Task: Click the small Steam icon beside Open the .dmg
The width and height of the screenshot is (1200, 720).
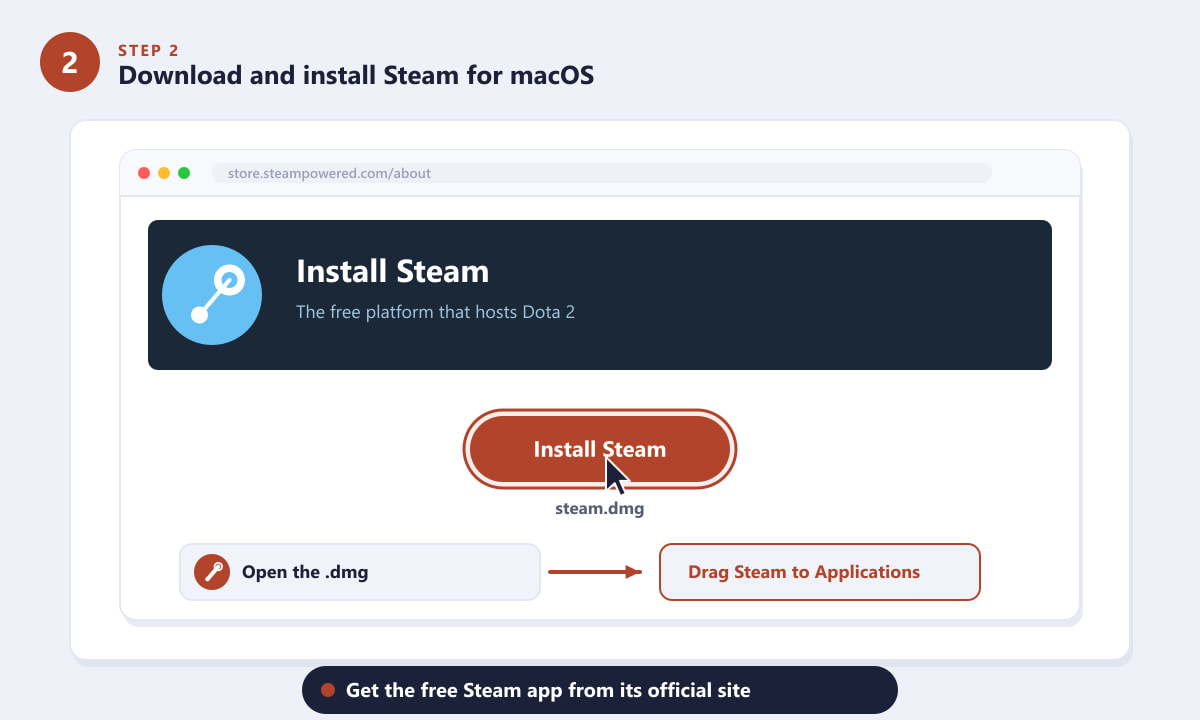Action: coord(212,572)
